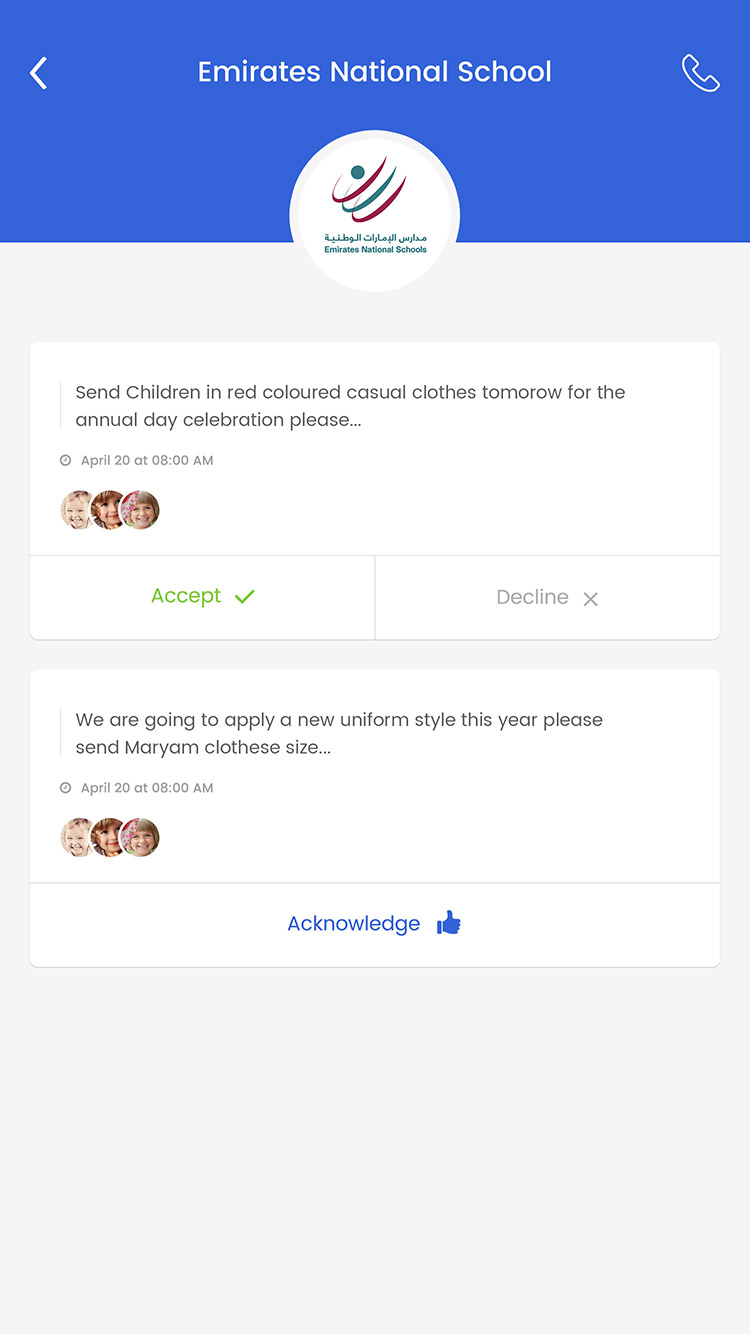Tap the blue thumbs-up icon
The height and width of the screenshot is (1334, 750).
point(449,923)
